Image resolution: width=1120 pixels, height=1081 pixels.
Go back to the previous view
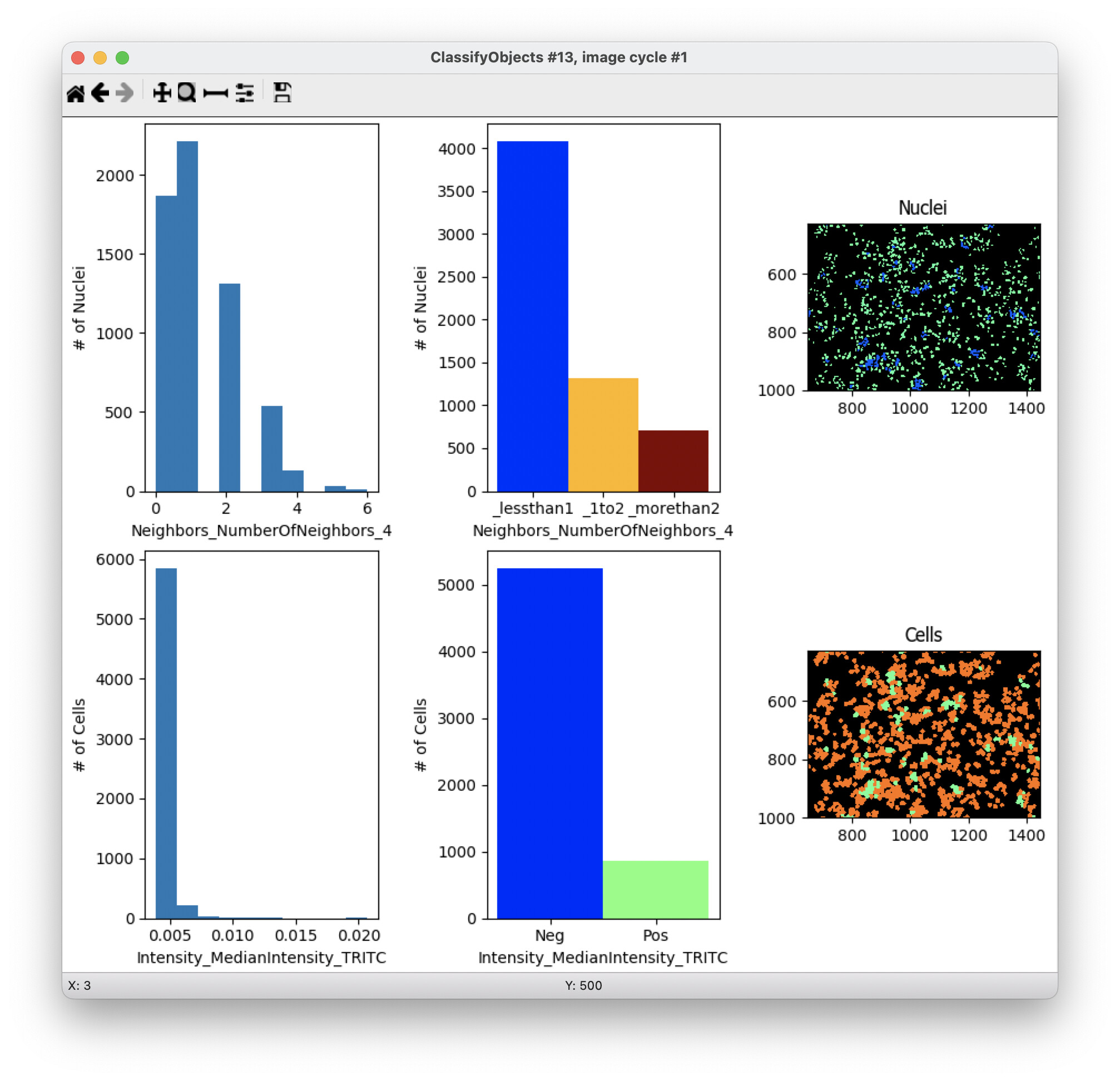[x=100, y=92]
